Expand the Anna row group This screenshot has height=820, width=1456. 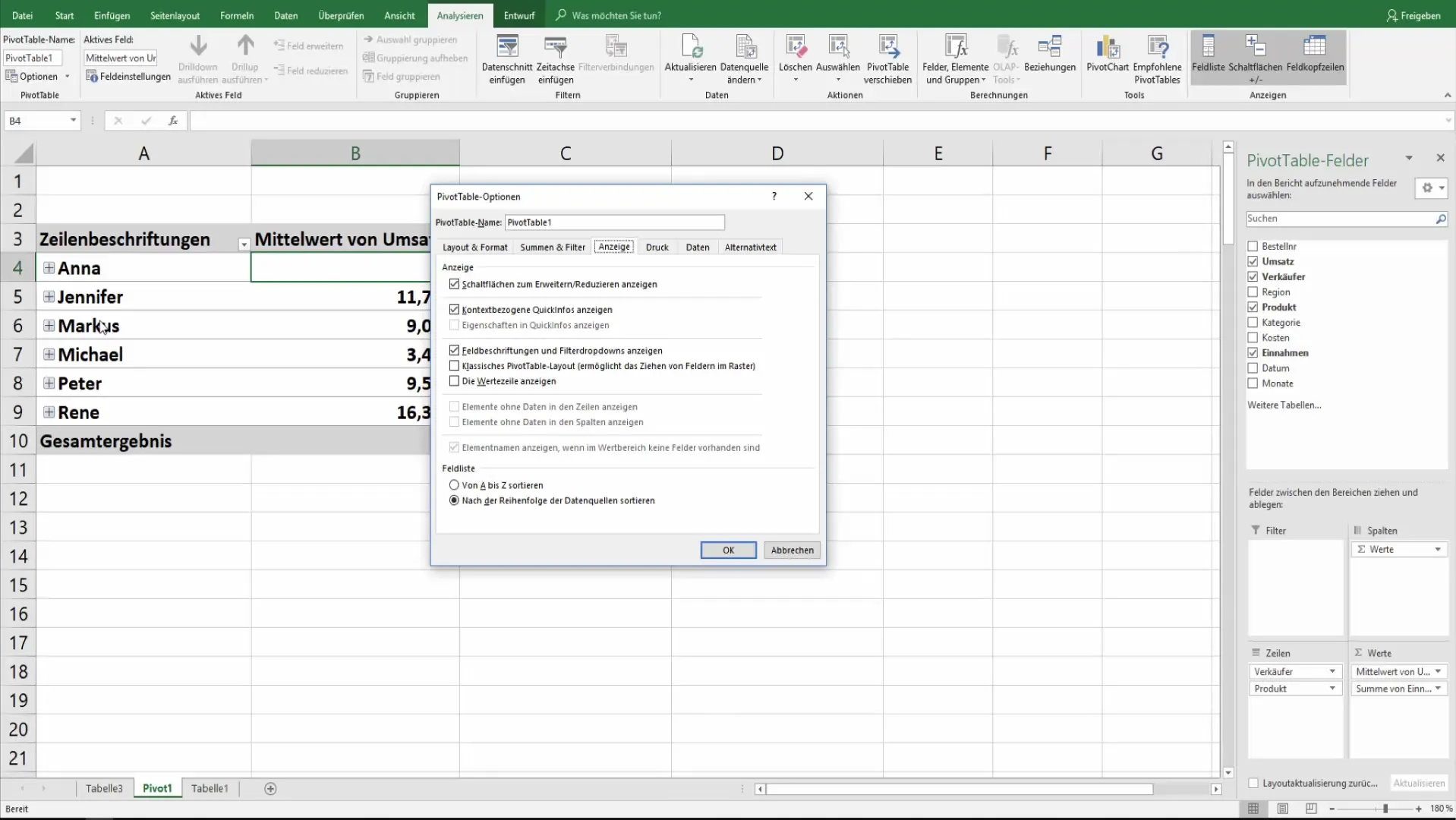49,268
